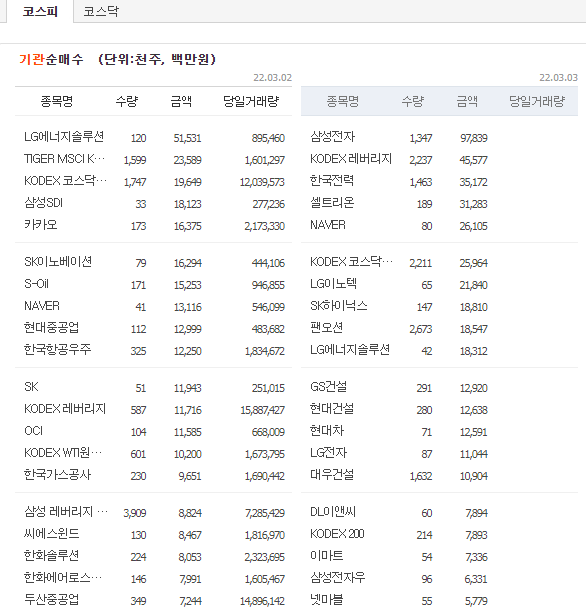The width and height of the screenshot is (586, 616).
Task: Open LG에너지솔루션 in the 22.03.02 list
Action: click(x=64, y=137)
